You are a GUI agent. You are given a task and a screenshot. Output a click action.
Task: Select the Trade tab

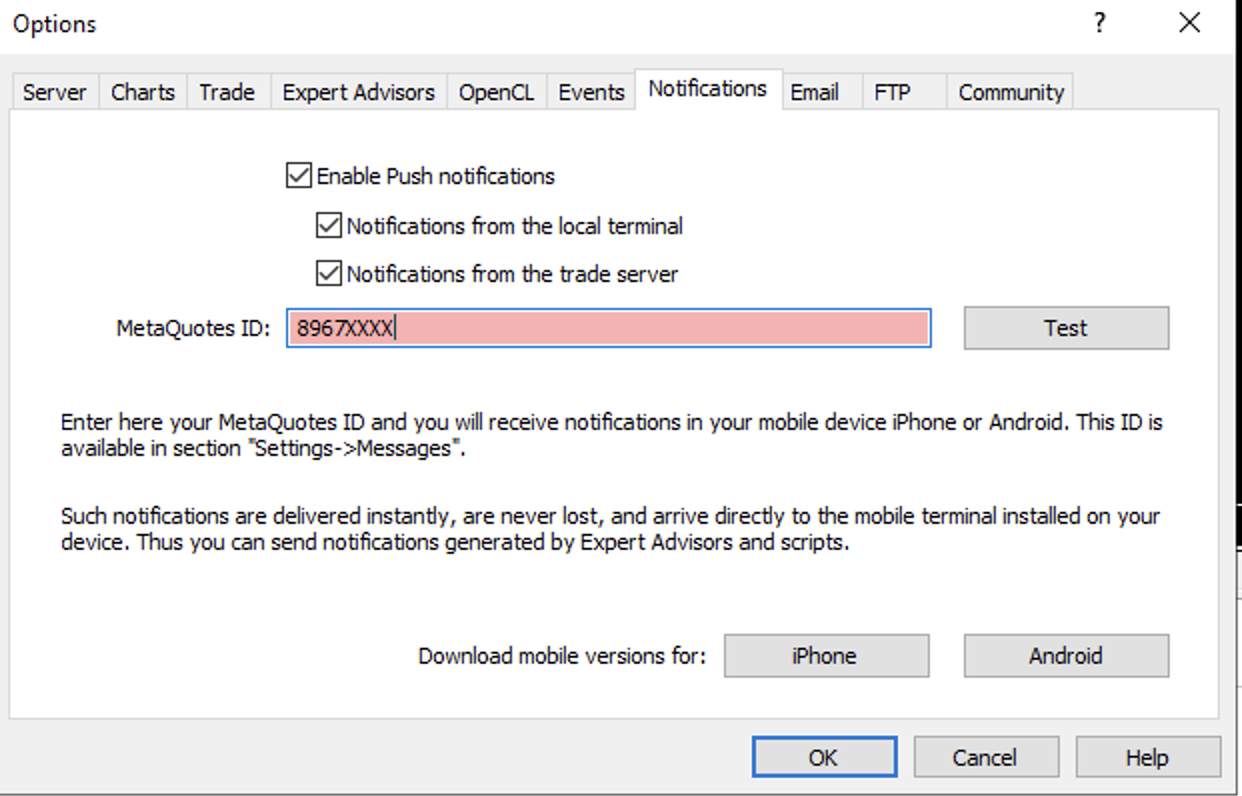point(227,92)
